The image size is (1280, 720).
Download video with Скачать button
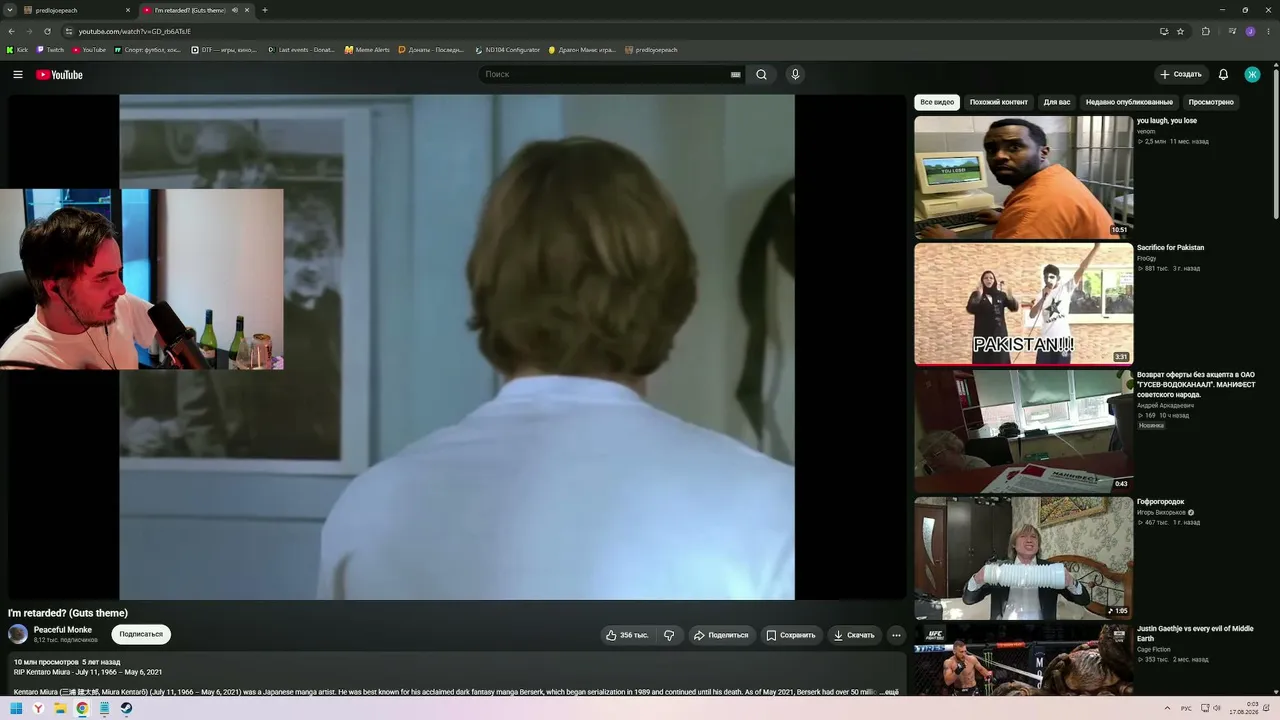854,635
